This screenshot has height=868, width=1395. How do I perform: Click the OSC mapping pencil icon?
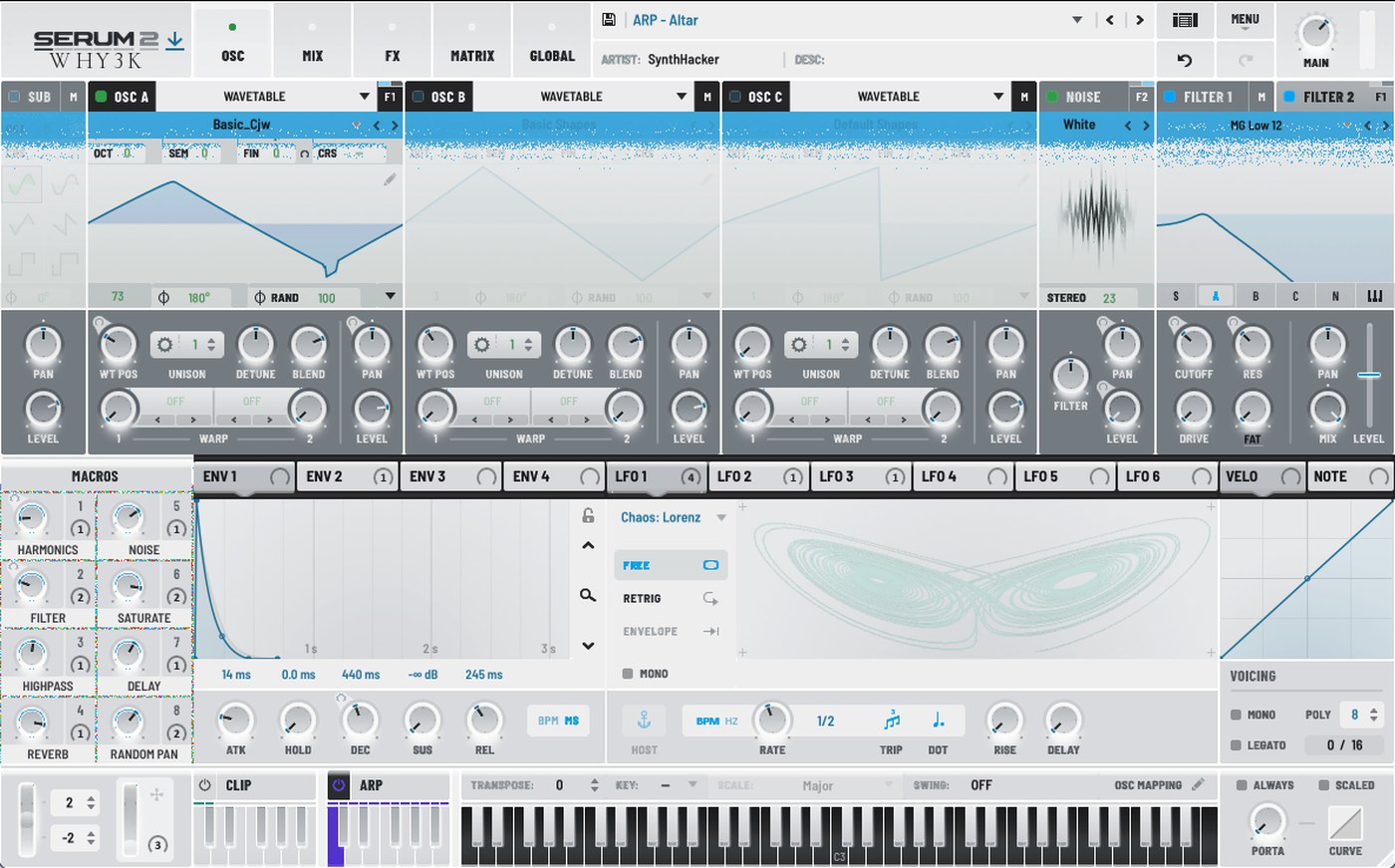[1199, 784]
